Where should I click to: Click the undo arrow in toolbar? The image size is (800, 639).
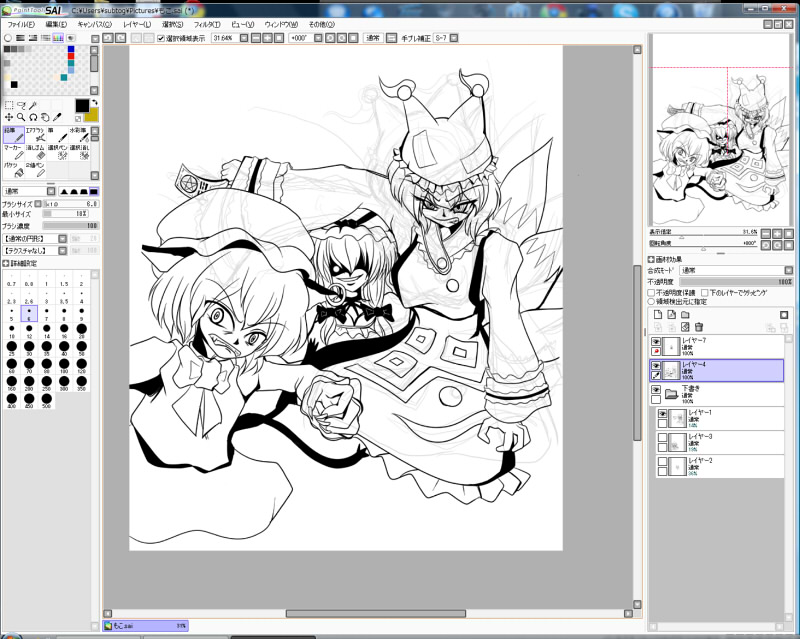108,38
